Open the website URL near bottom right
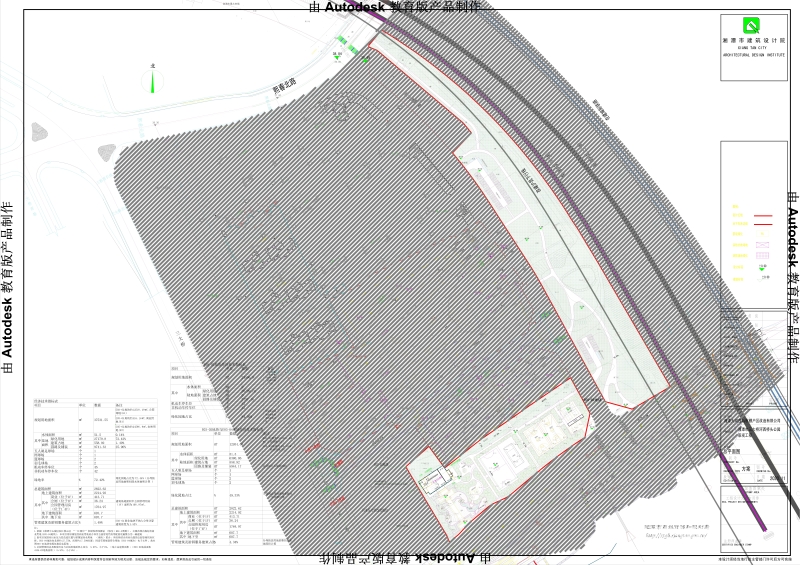This screenshot has width=800, height=565. pyautogui.click(x=676, y=534)
